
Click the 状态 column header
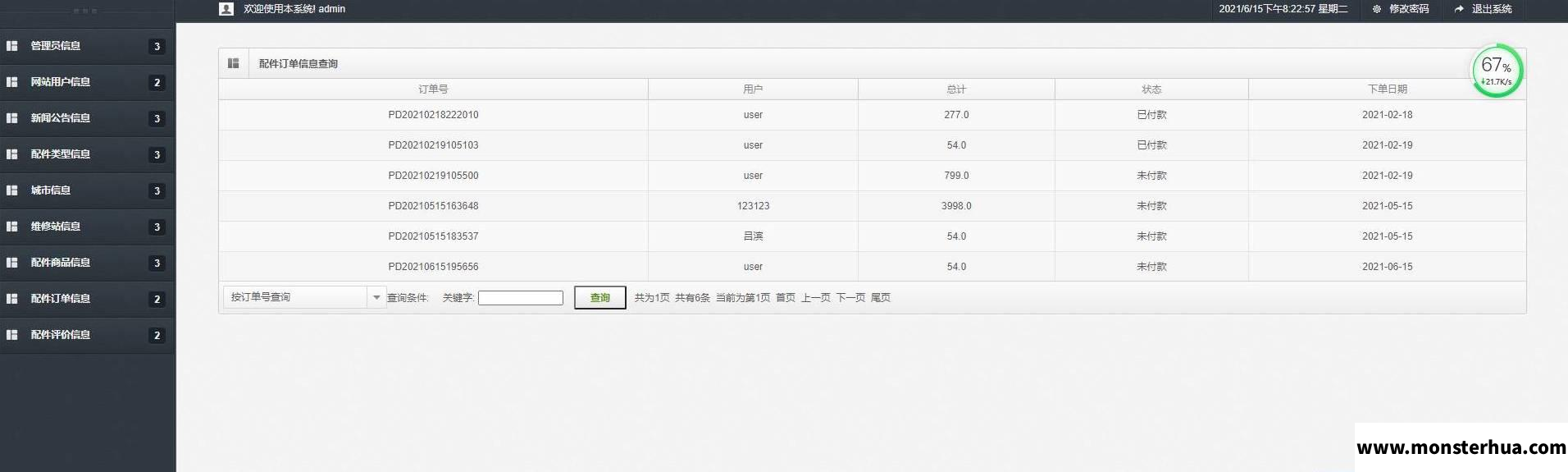click(x=1151, y=89)
